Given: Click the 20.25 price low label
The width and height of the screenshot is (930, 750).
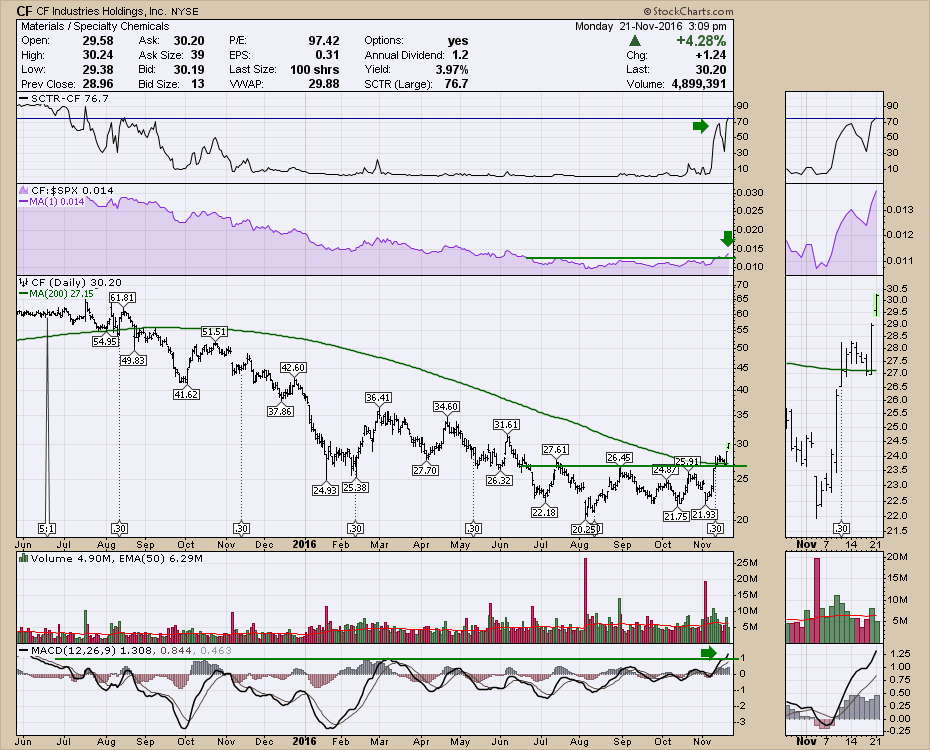Looking at the screenshot, I should [x=585, y=528].
